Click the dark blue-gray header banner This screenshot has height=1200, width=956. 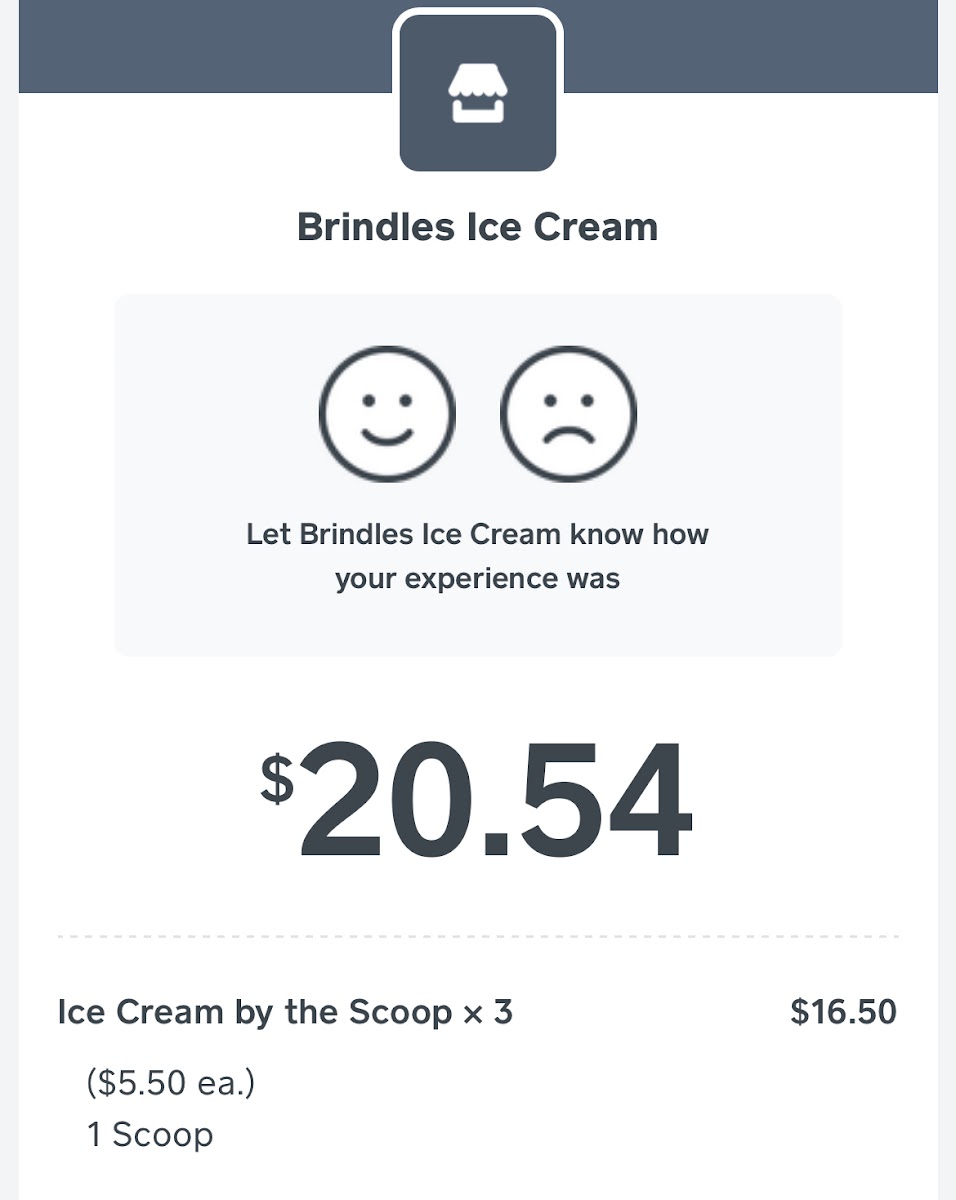pos(200,45)
